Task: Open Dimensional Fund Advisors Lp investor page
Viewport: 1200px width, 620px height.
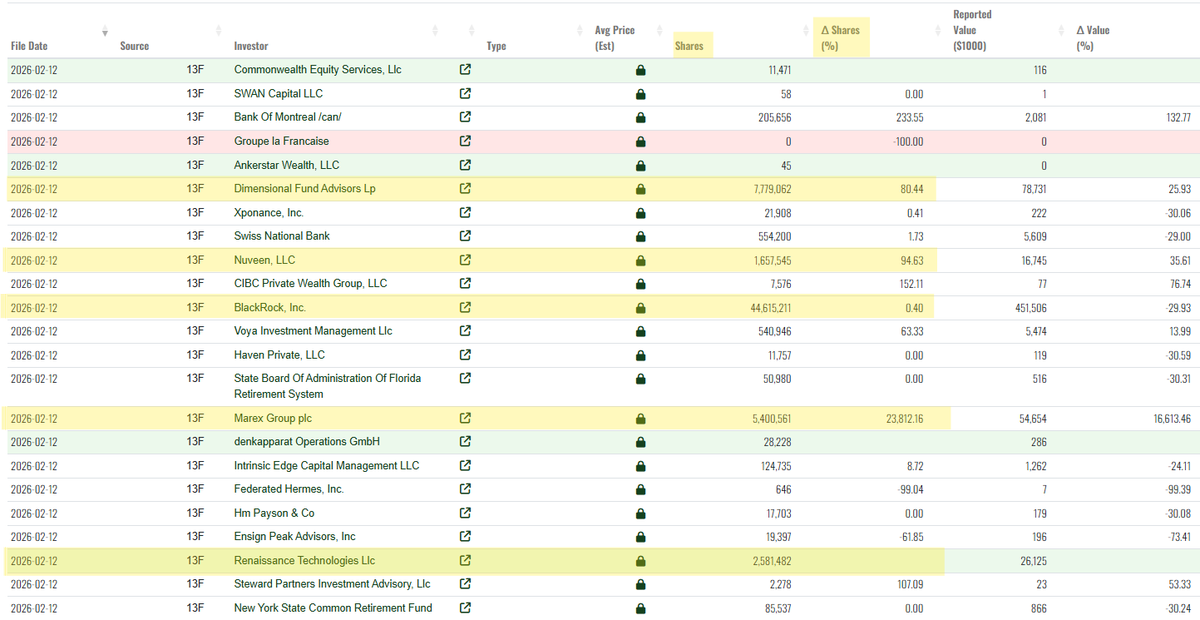Action: coord(305,188)
